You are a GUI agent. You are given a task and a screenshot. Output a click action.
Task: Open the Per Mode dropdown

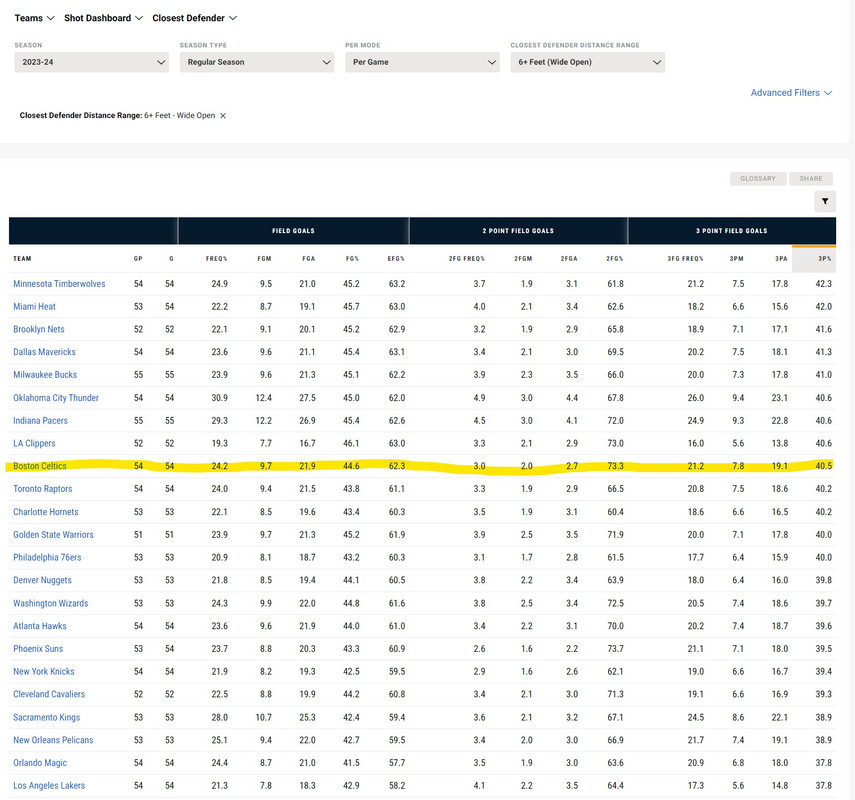coord(422,62)
